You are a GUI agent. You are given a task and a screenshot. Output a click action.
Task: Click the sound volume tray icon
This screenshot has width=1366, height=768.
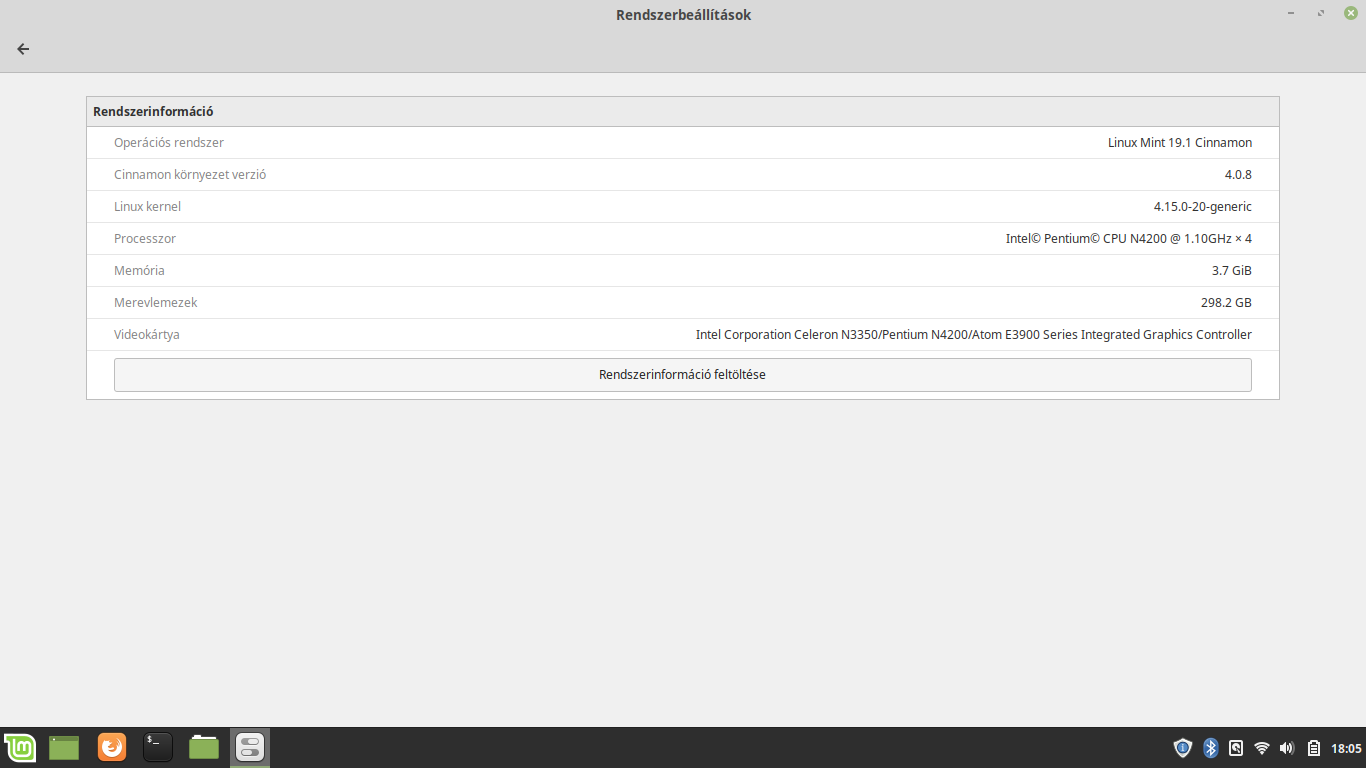1287,748
